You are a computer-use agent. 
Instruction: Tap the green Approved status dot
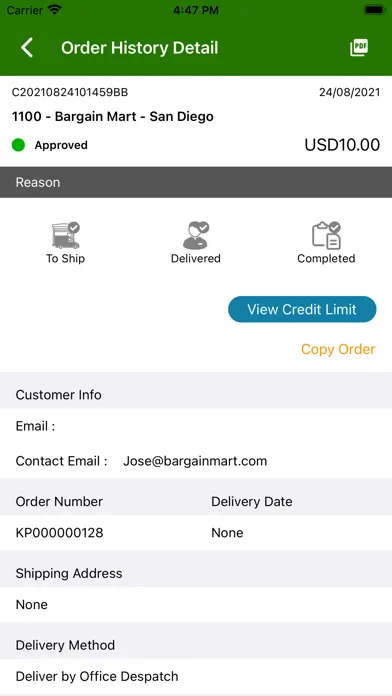(x=18, y=145)
